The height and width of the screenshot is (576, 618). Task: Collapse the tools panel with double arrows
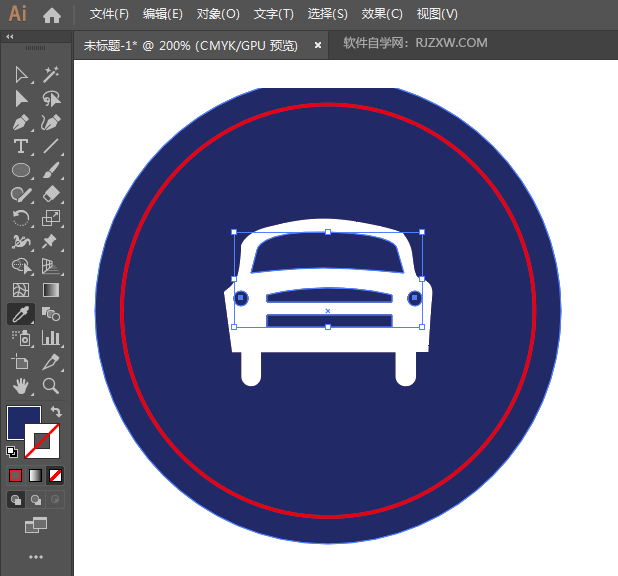click(10, 36)
